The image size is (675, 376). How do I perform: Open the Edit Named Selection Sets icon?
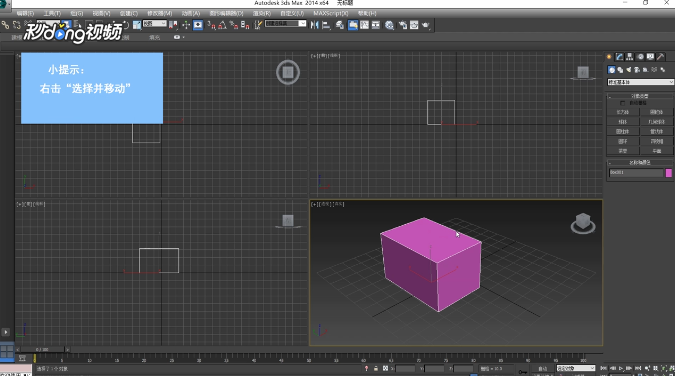(x=258, y=25)
